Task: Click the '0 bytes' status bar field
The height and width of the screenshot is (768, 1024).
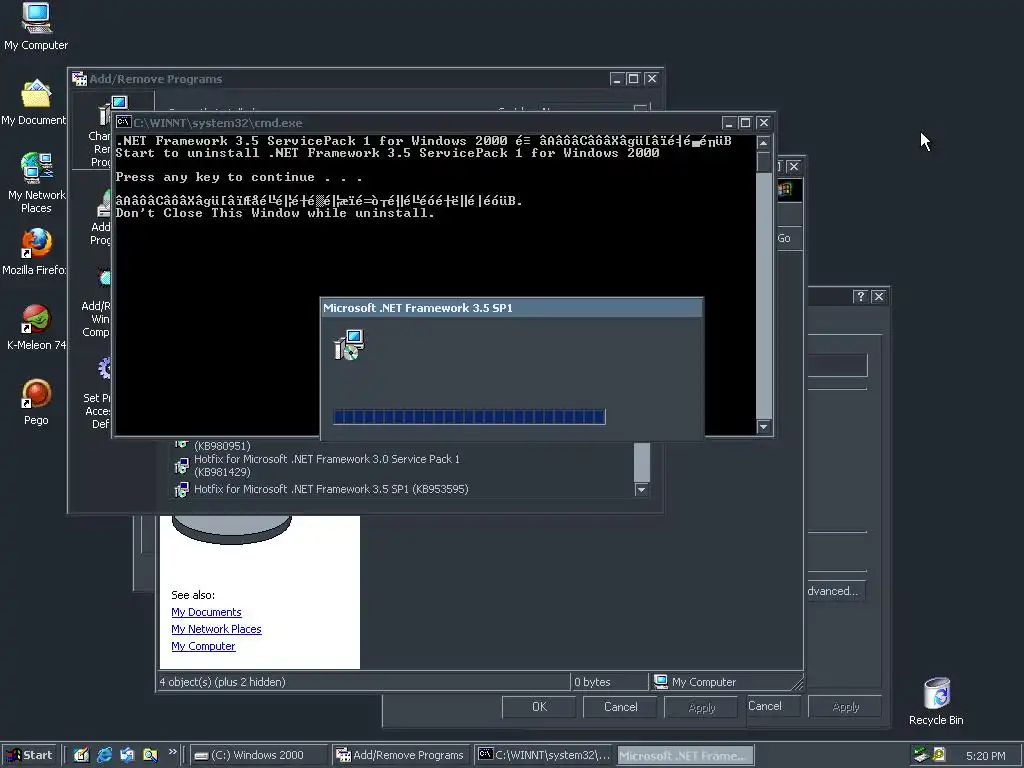Action: click(x=609, y=682)
